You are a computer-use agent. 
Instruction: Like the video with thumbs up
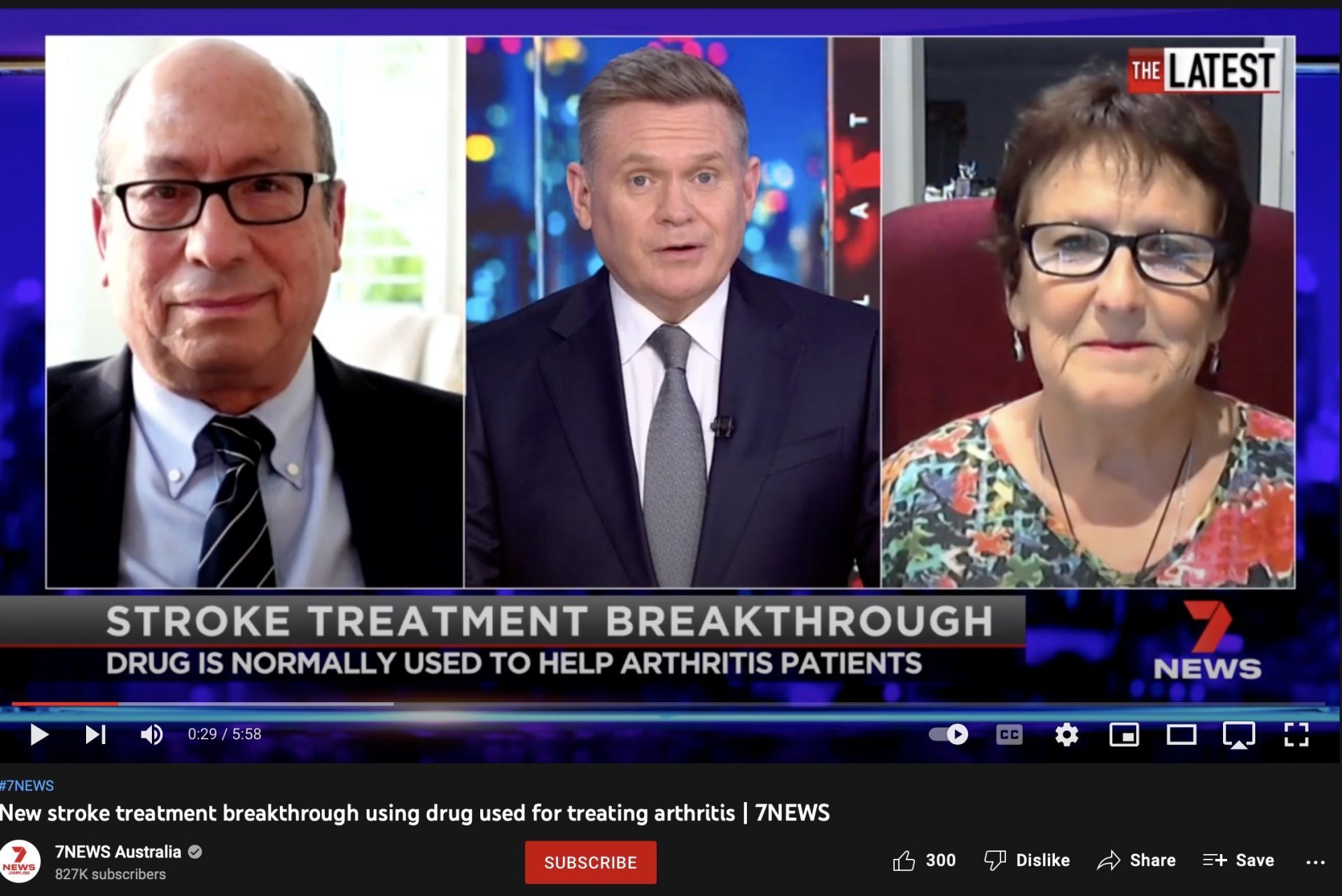tap(924, 860)
